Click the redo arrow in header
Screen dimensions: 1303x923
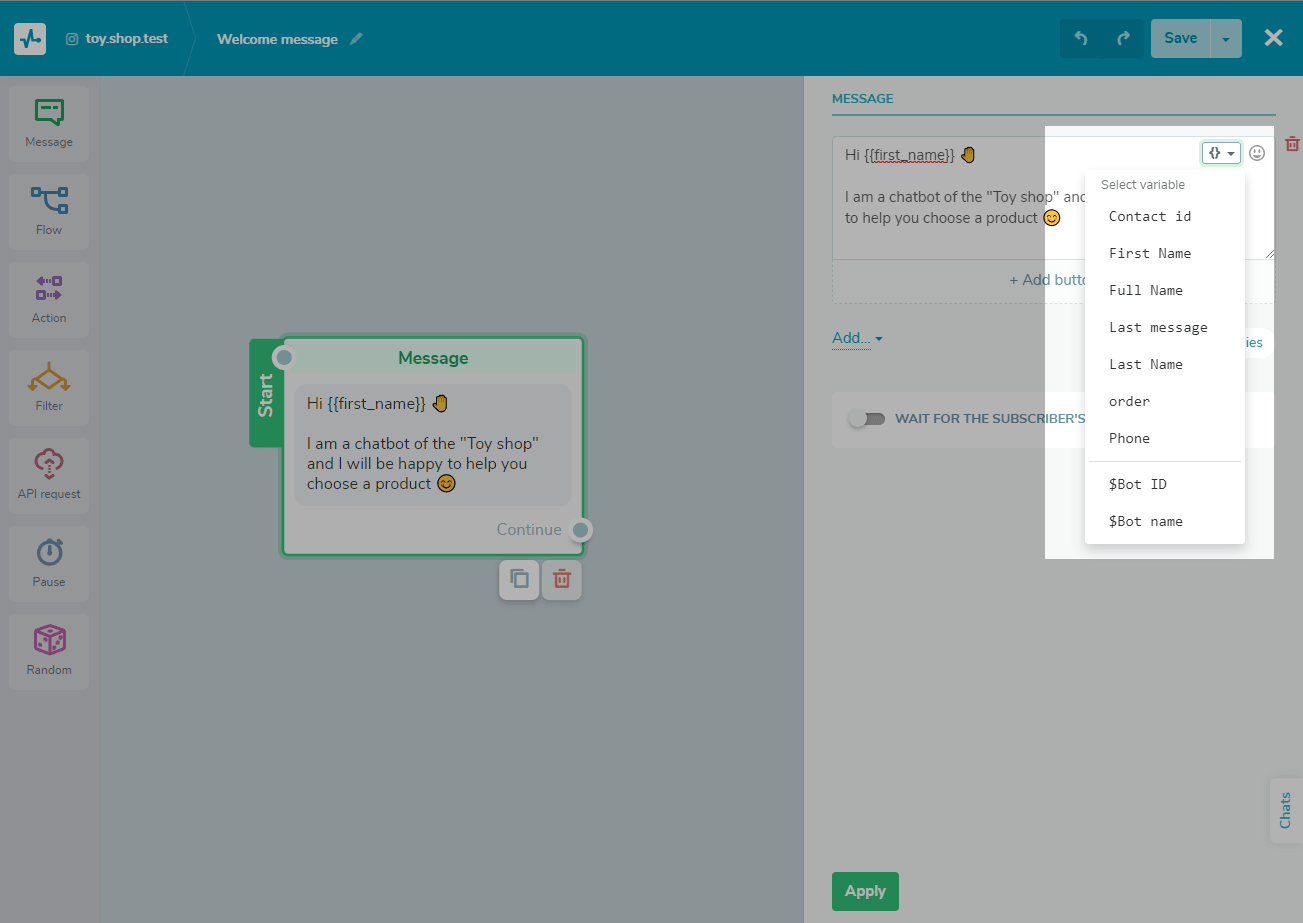click(x=1123, y=39)
